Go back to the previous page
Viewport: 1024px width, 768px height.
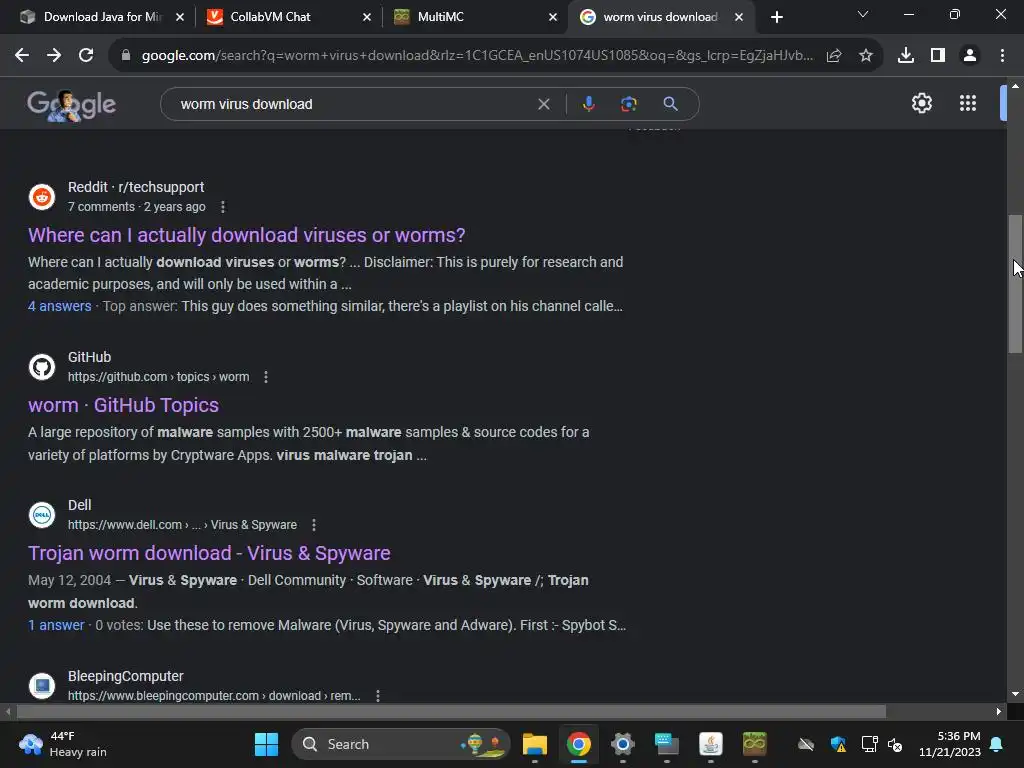[22, 56]
